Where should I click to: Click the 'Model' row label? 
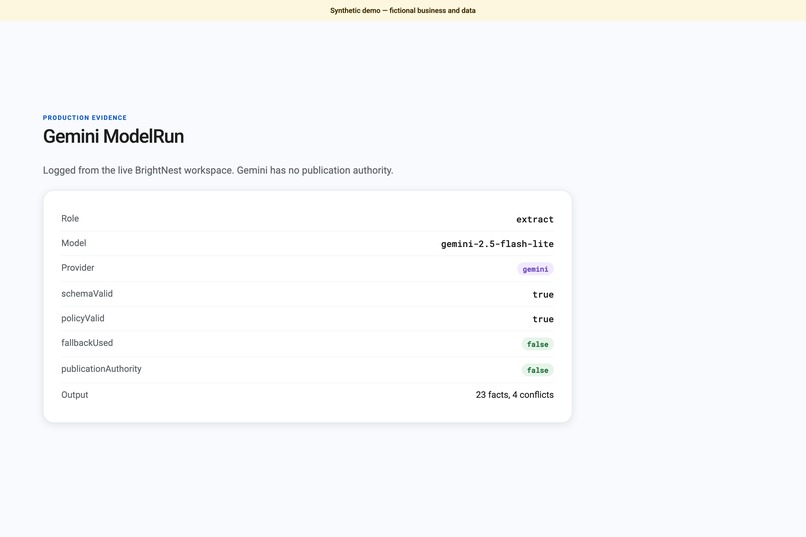74,243
